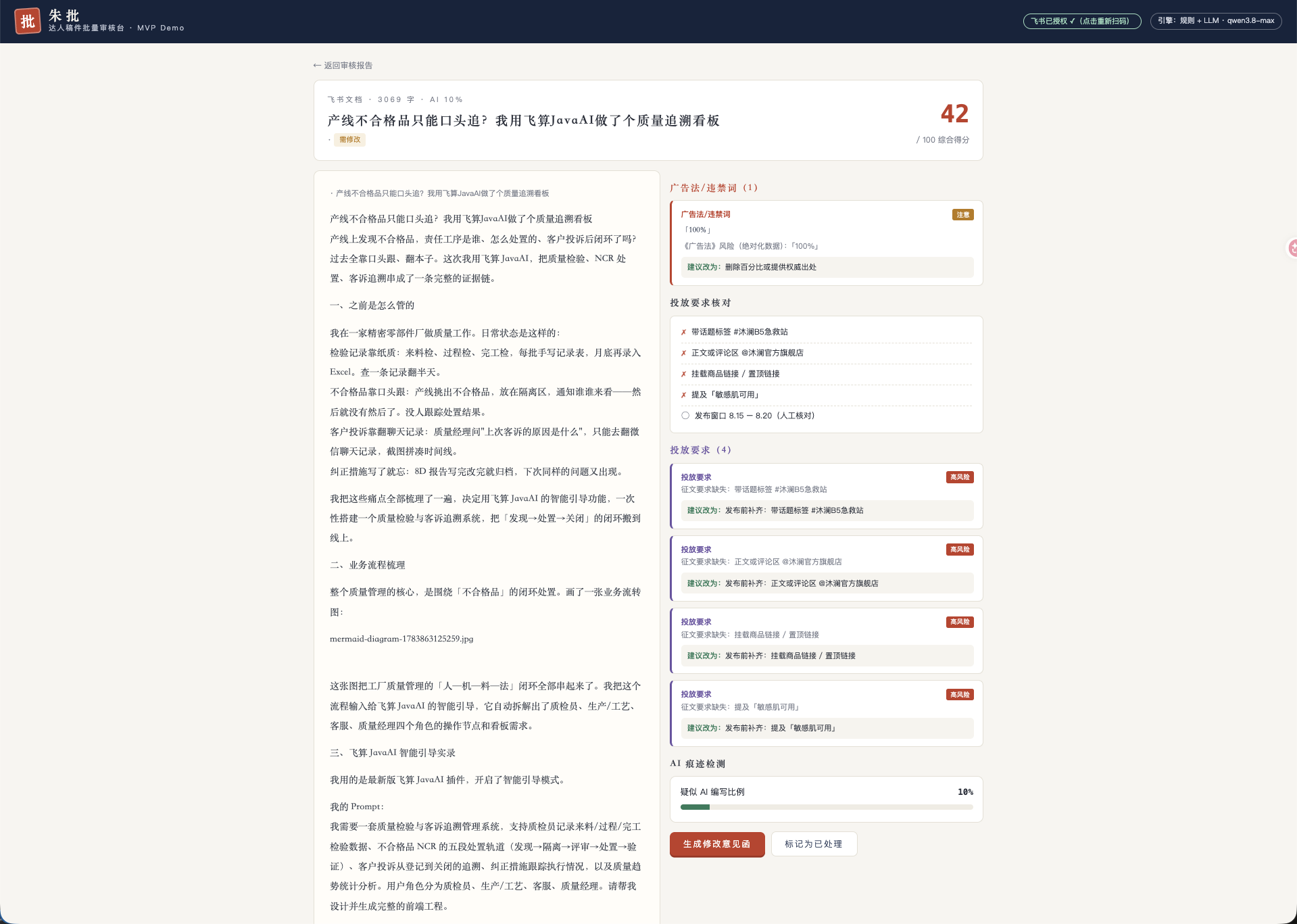This screenshot has width=1297, height=924.
Task: Click the 「100%」 flagged word text
Action: [698, 230]
